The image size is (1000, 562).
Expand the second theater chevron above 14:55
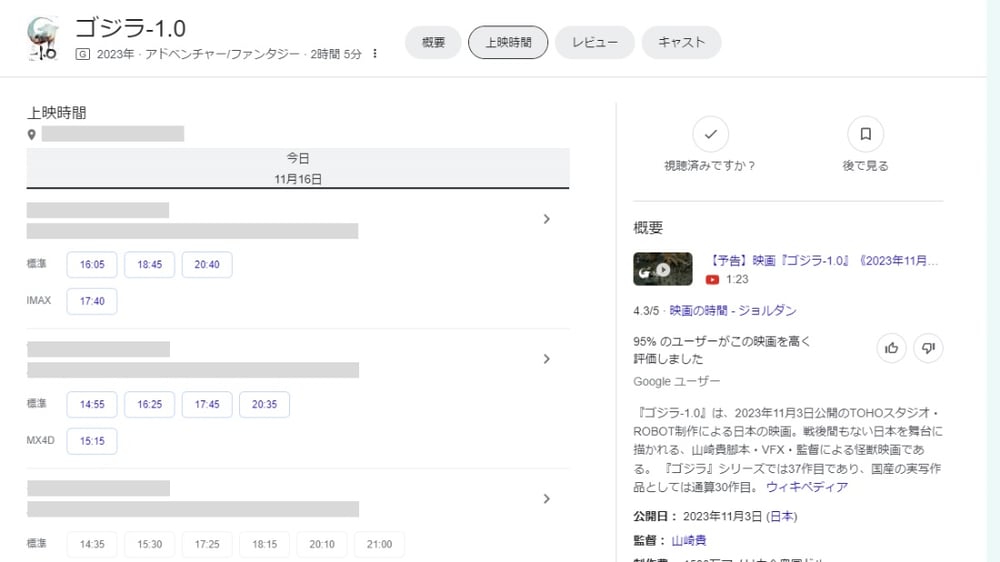(547, 359)
